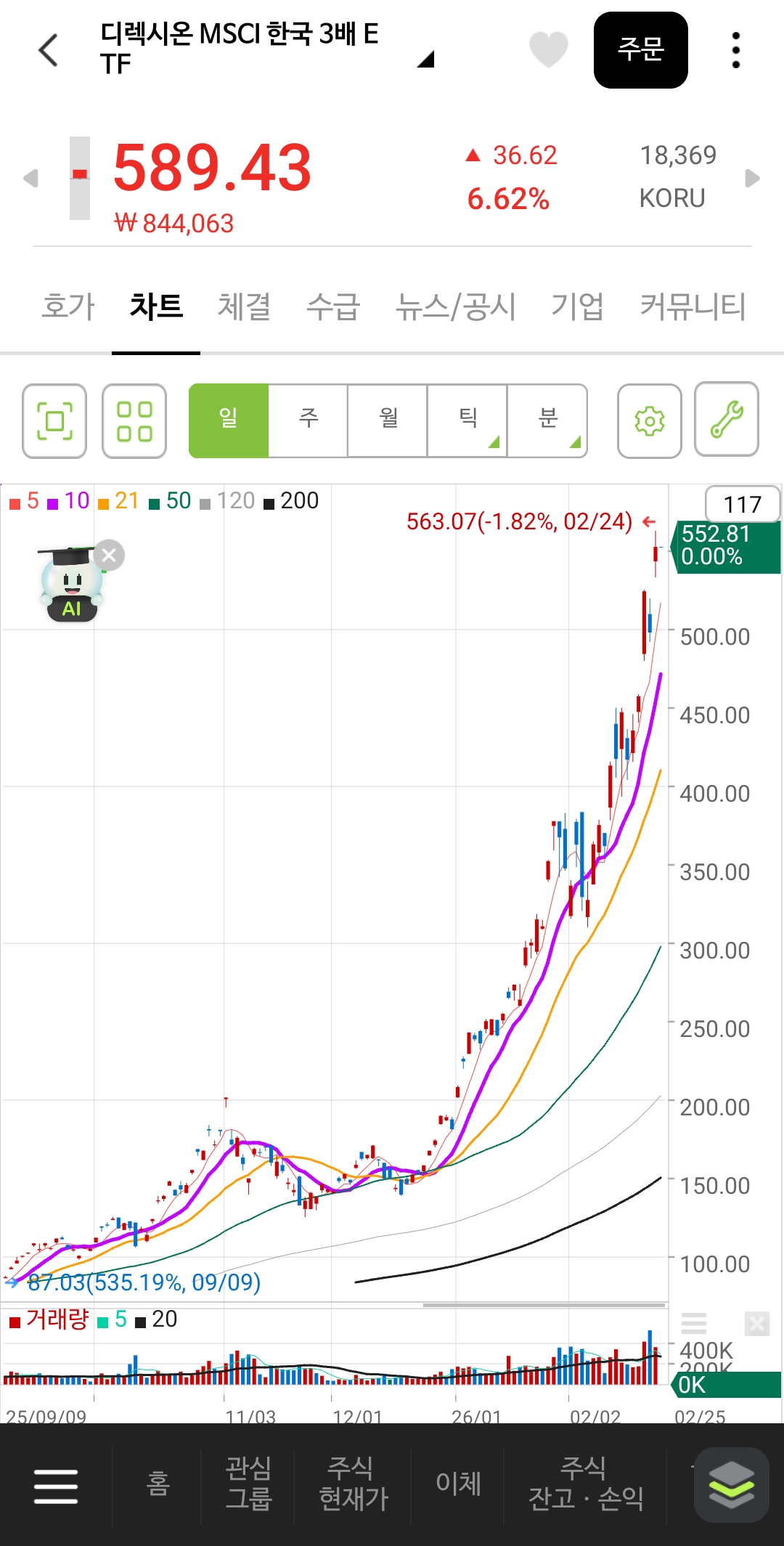Select the 일 daily chart period
Viewport: 784px width, 1546px height.
tap(229, 420)
